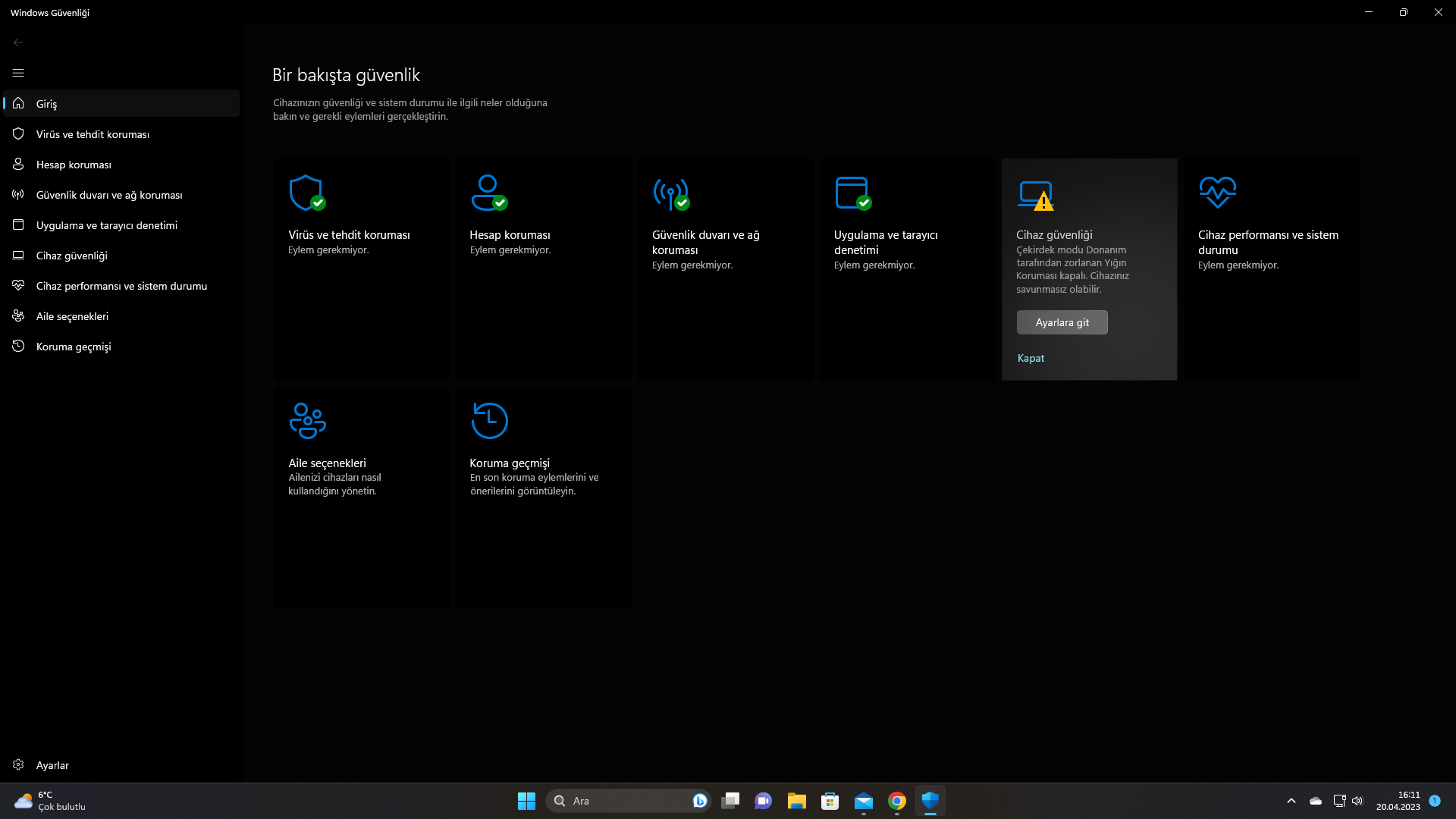This screenshot has height=819, width=1456.
Task: Open the Koruma geçmişi clock icon tile
Action: click(489, 421)
